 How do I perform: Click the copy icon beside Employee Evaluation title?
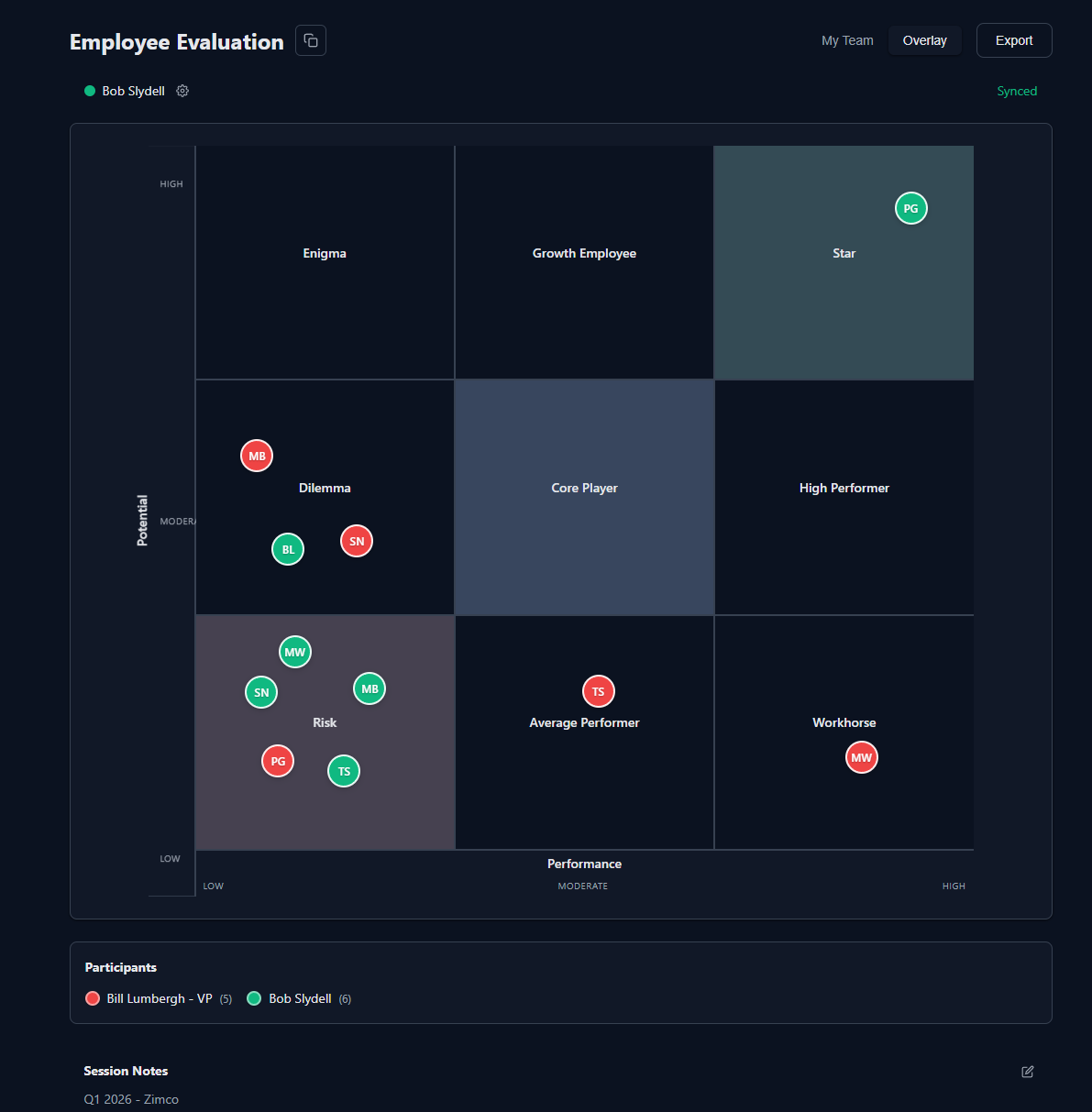[x=310, y=40]
